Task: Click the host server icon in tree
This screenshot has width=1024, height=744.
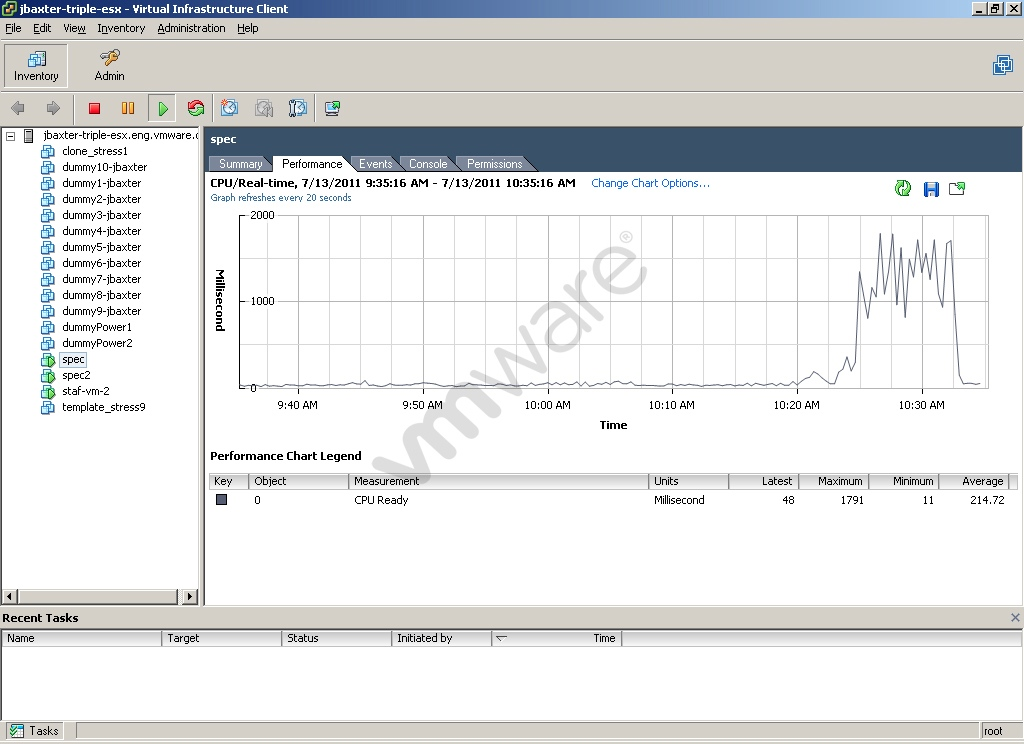Action: click(29, 136)
